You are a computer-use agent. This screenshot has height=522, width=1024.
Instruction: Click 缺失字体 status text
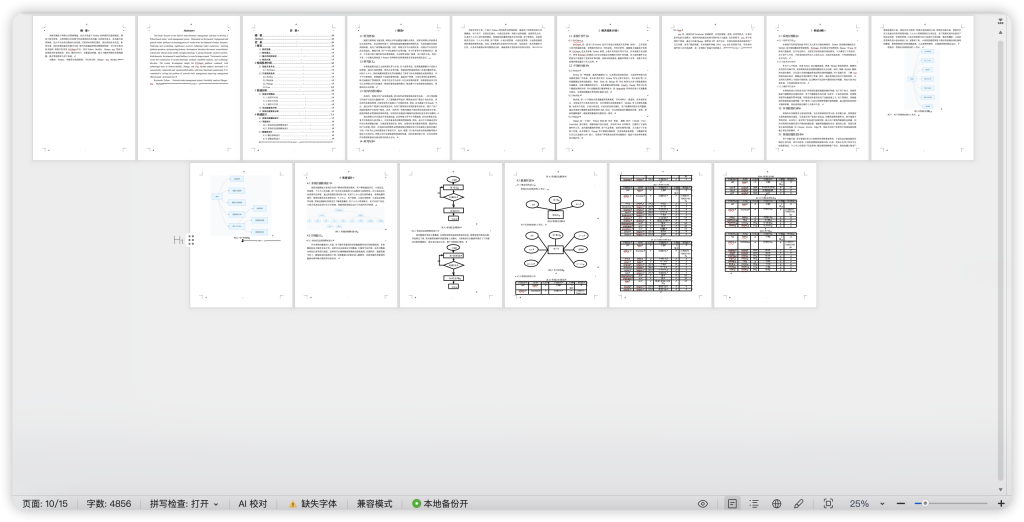coord(319,504)
